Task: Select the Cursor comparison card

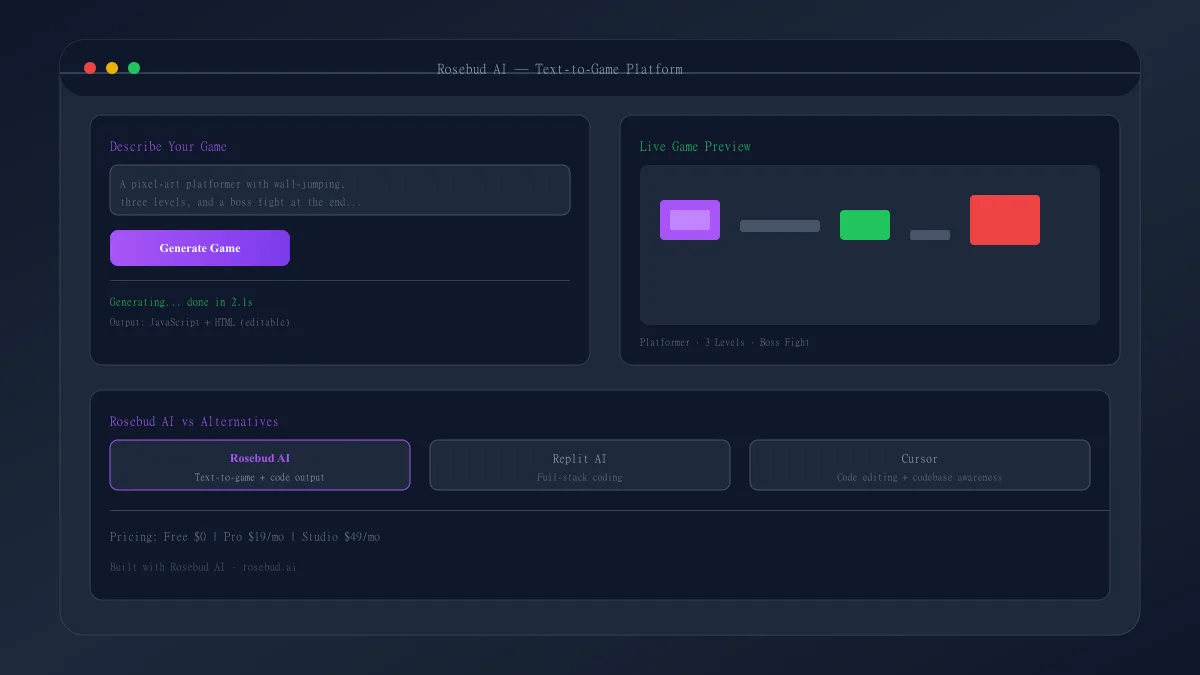Action: click(x=920, y=465)
